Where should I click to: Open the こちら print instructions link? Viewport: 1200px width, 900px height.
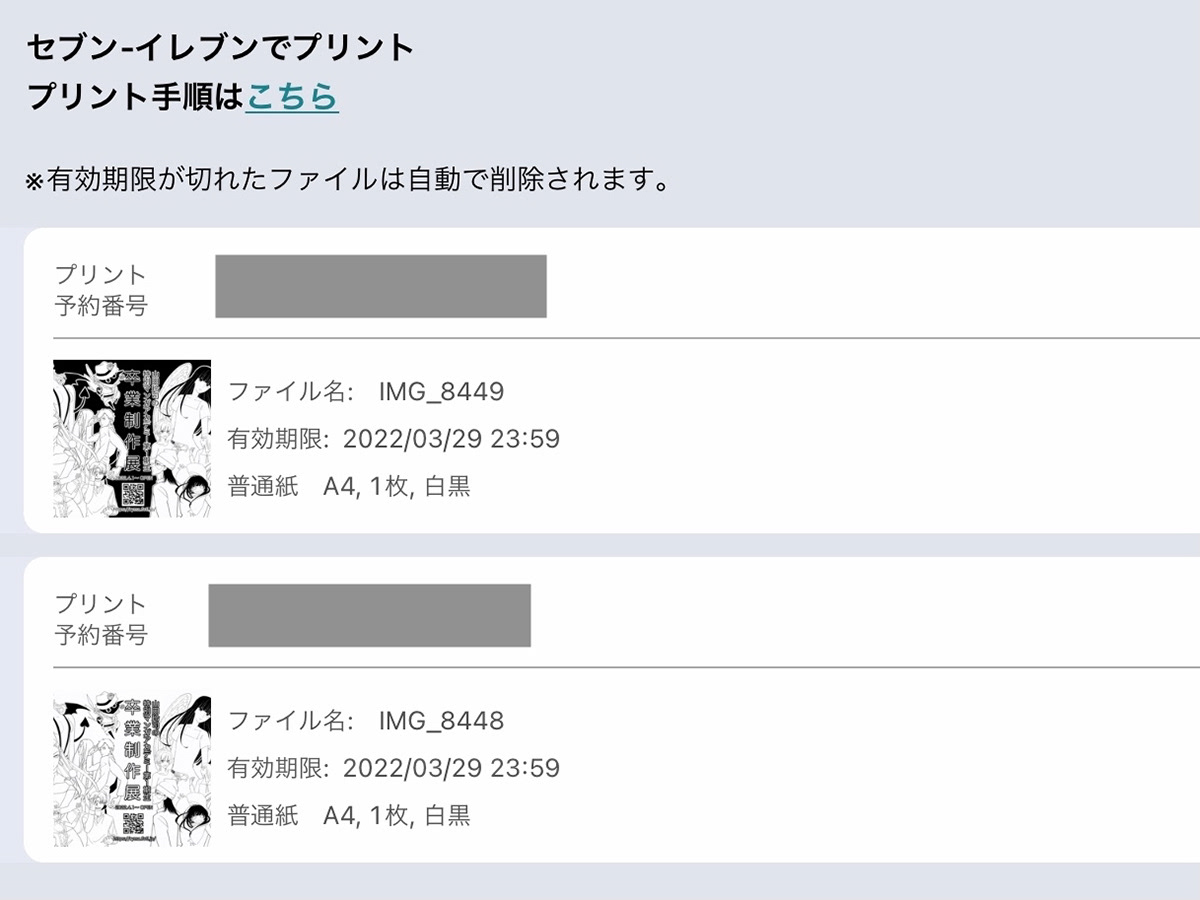coord(292,97)
